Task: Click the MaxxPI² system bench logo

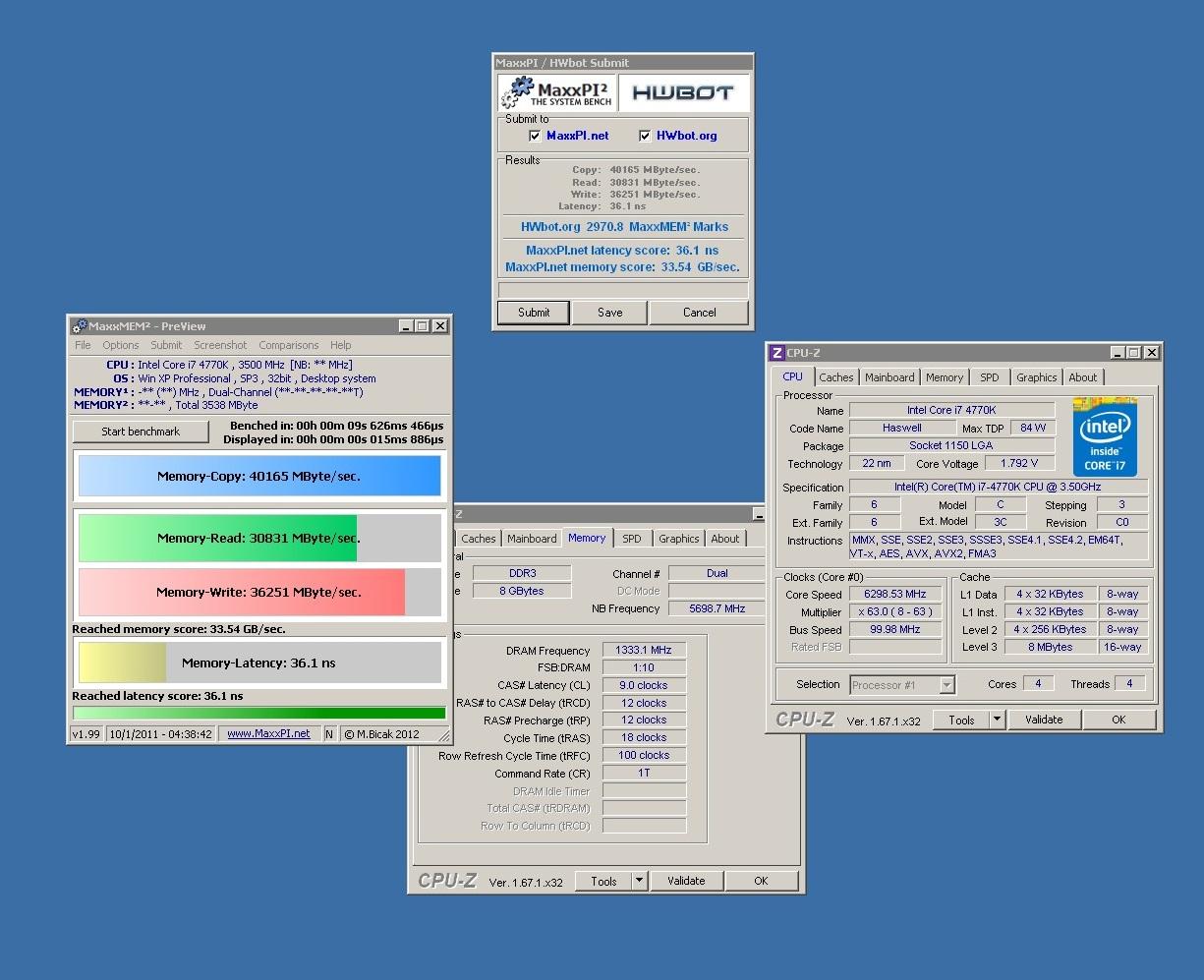Action: (557, 93)
